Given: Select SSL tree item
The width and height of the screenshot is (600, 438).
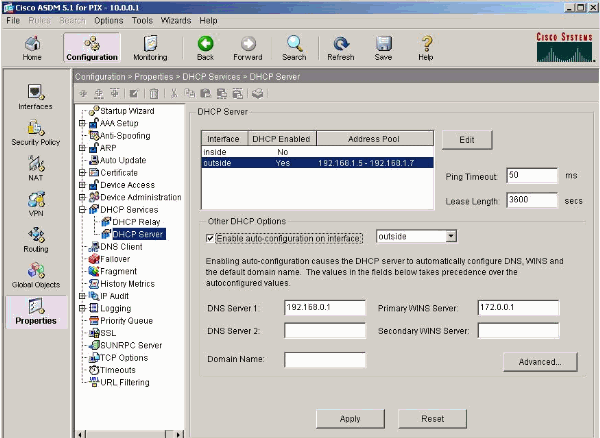Looking at the screenshot, I should (x=108, y=333).
